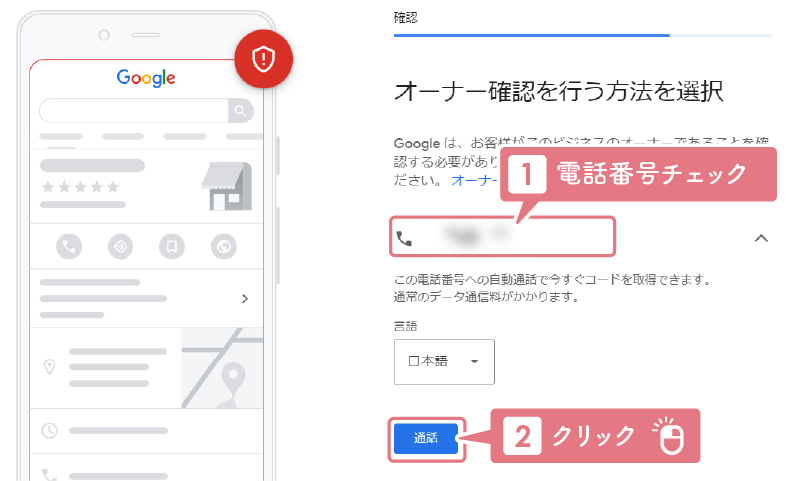Click the right chevron in business details row
The image size is (800, 481).
[x=245, y=298]
